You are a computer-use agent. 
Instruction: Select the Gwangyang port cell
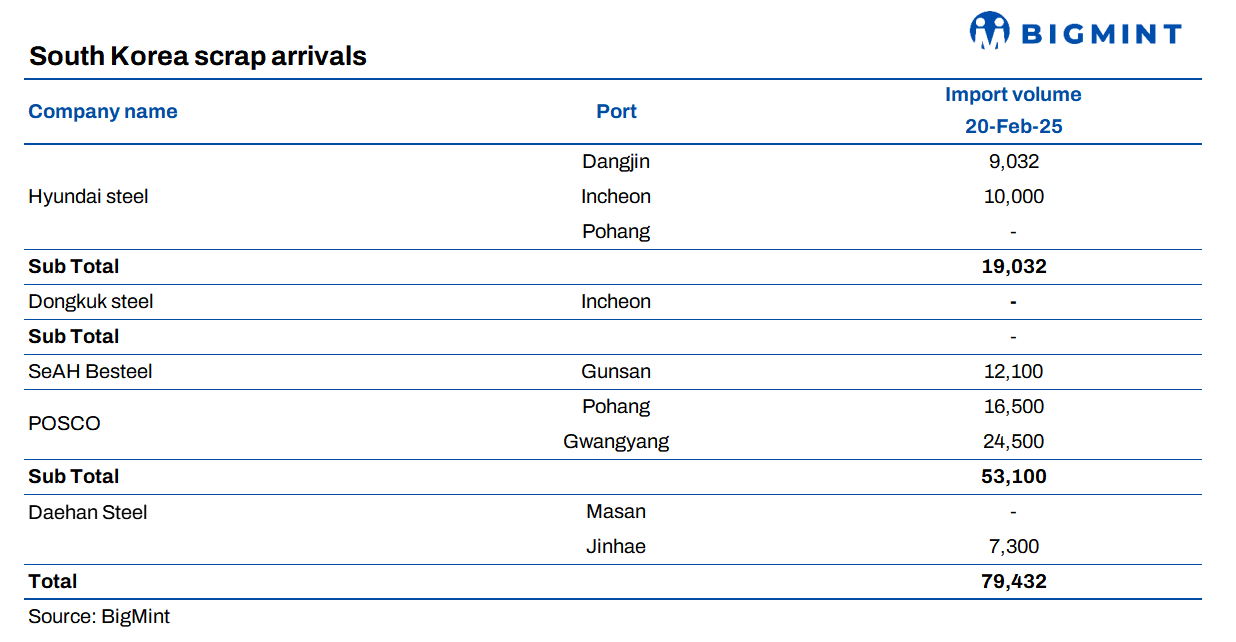click(x=616, y=442)
